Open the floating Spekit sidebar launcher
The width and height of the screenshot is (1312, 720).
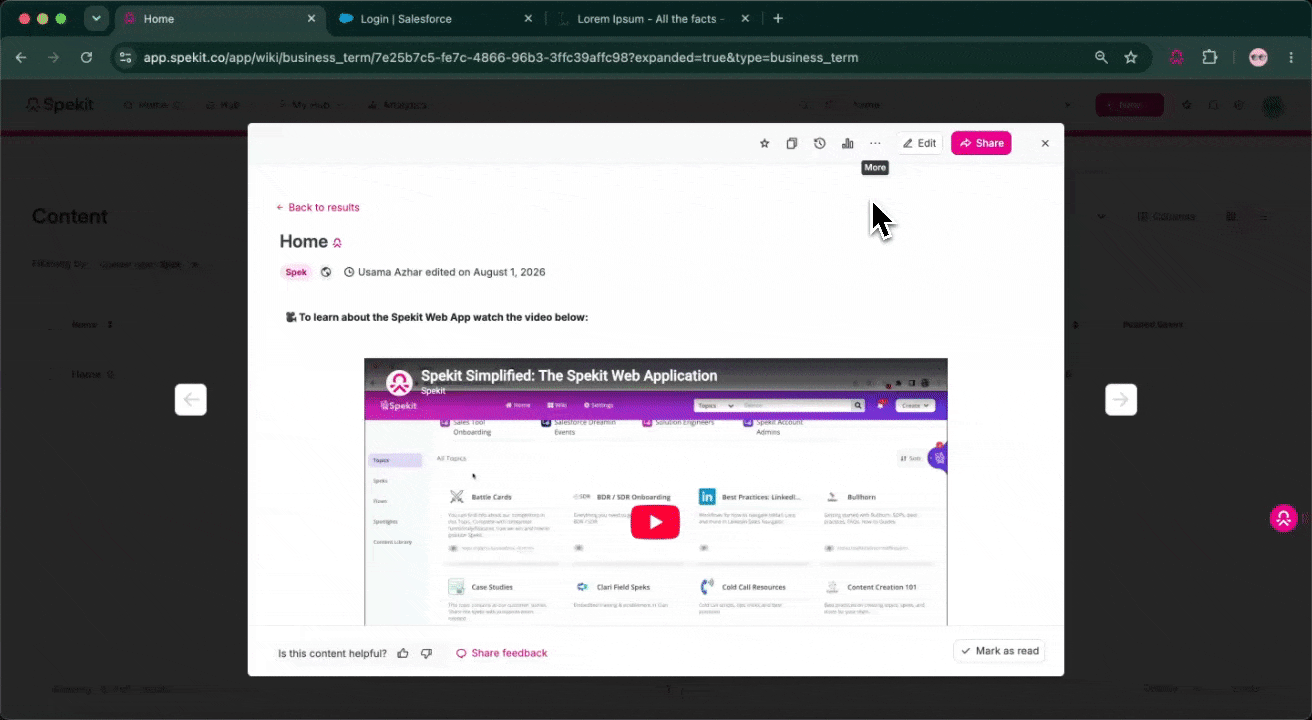pyautogui.click(x=1282, y=518)
